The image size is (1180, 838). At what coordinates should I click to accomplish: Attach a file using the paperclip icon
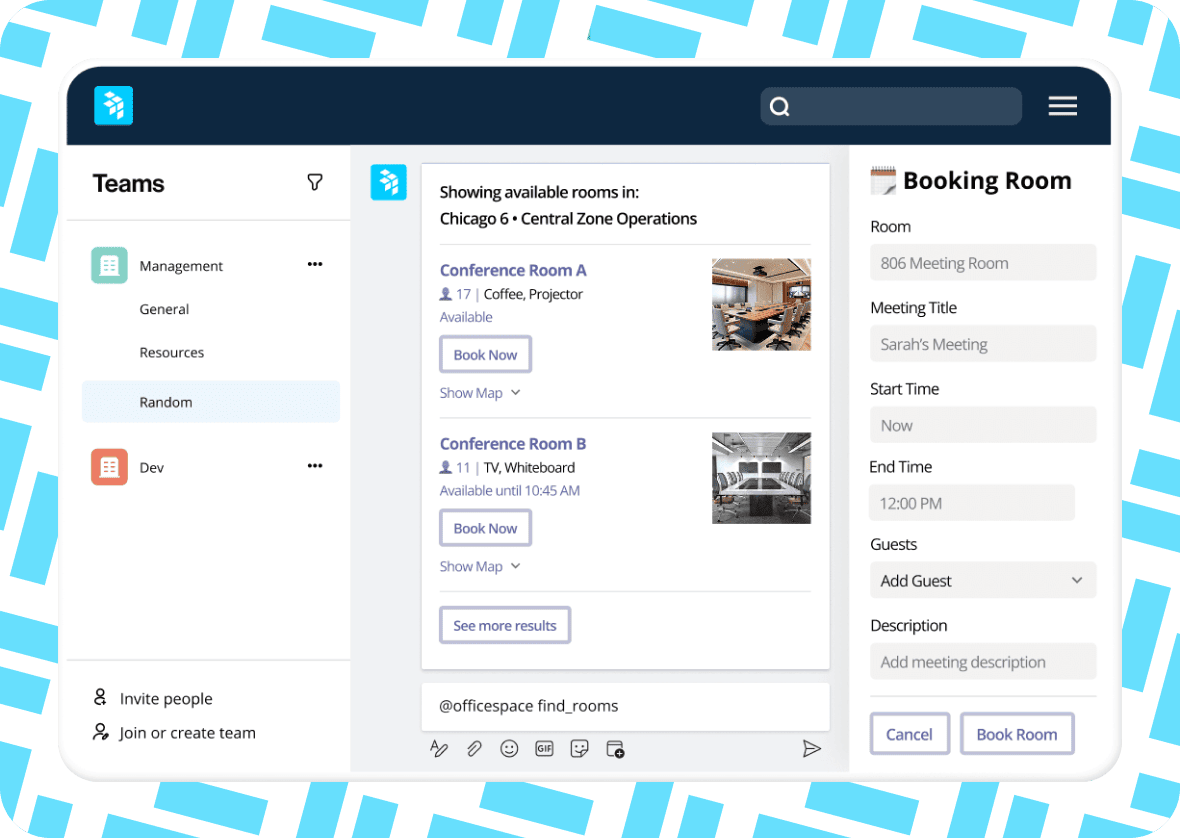tap(474, 748)
